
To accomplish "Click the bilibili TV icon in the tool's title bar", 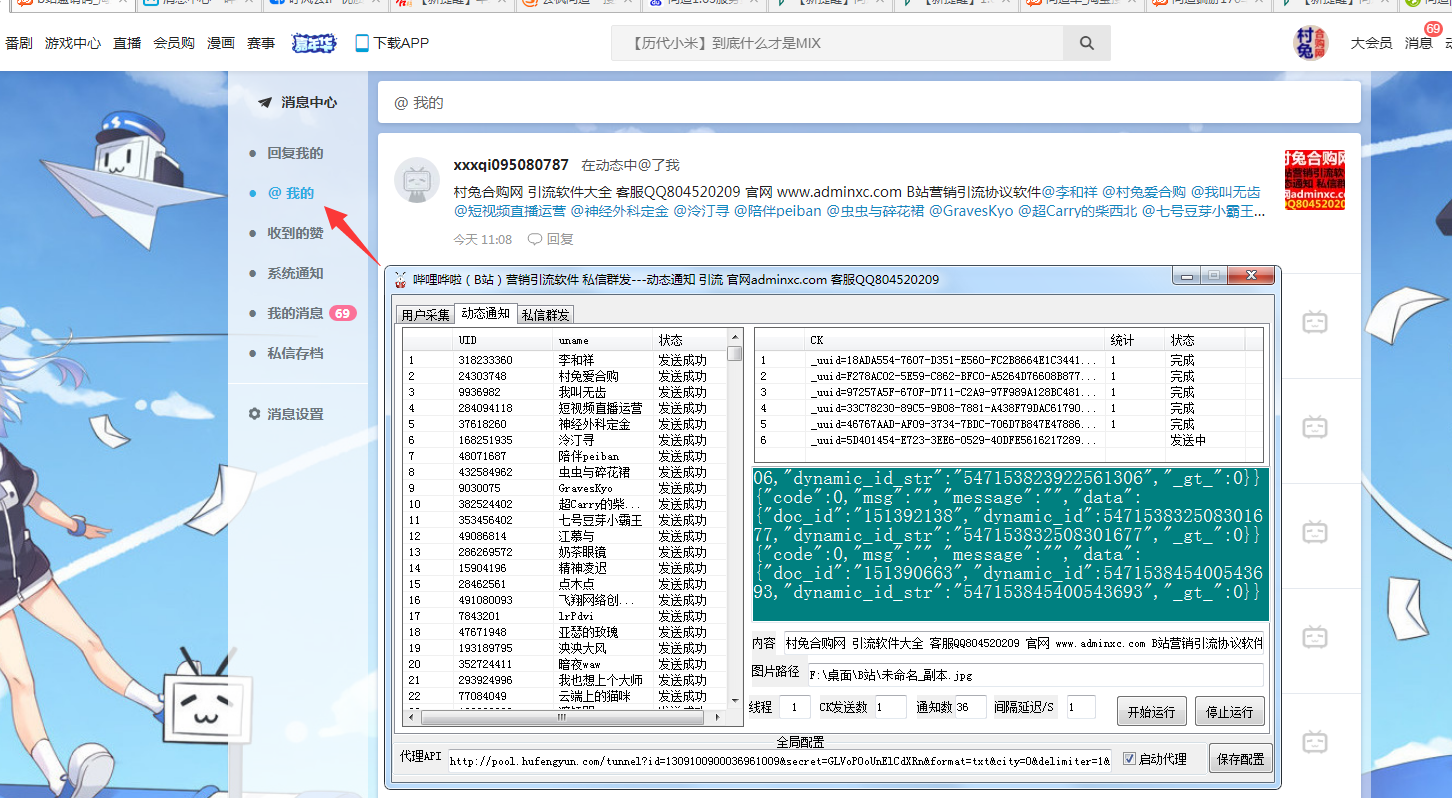I will (399, 279).
